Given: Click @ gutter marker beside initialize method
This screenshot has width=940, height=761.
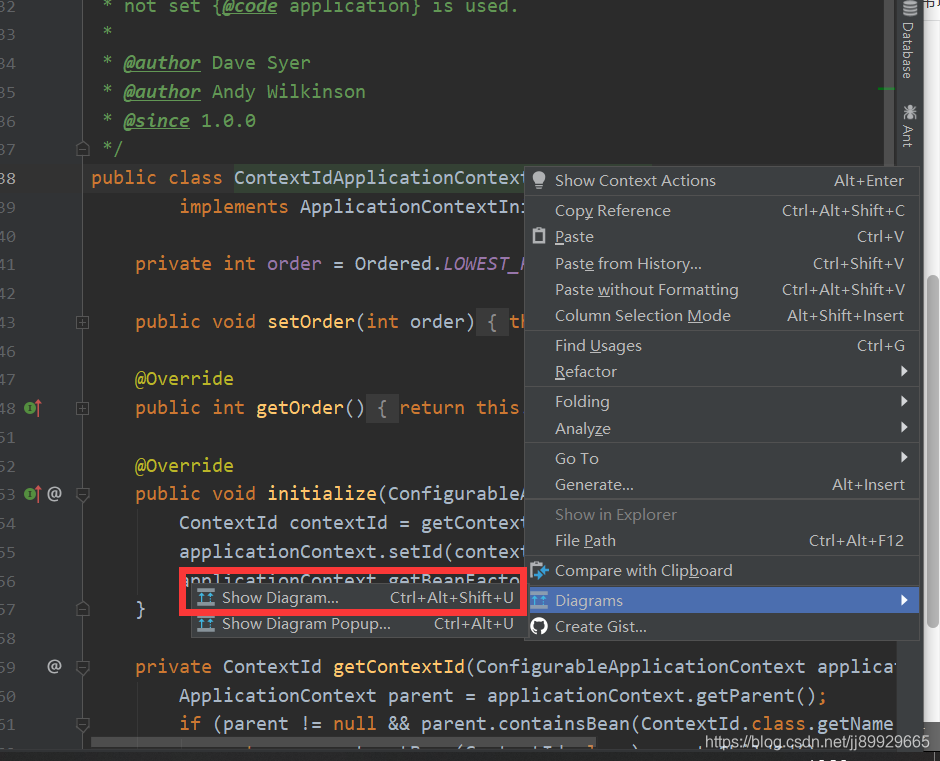Looking at the screenshot, I should pyautogui.click(x=55, y=494).
